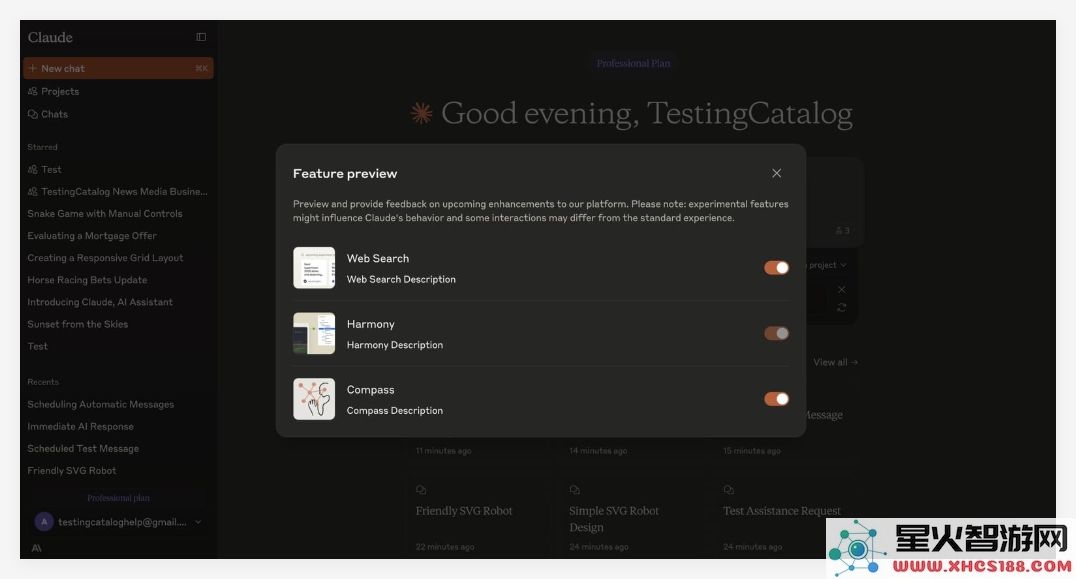Click the Claude logo title
The height and width of the screenshot is (579, 1076).
[50, 37]
